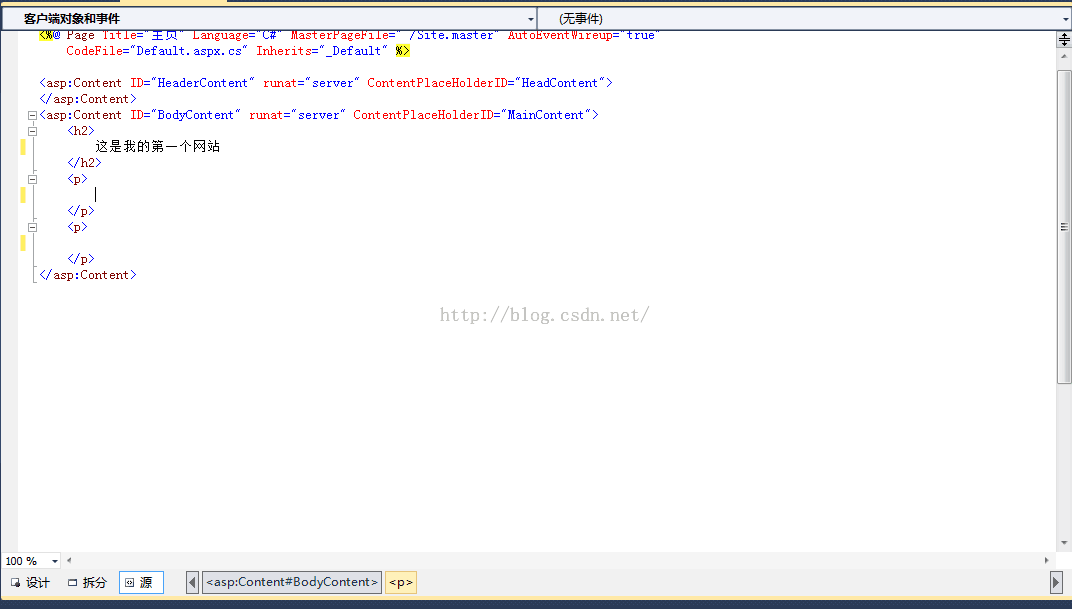Click the final </asp:Content> closing tag
Viewport: 1072px width, 609px height.
coord(88,275)
